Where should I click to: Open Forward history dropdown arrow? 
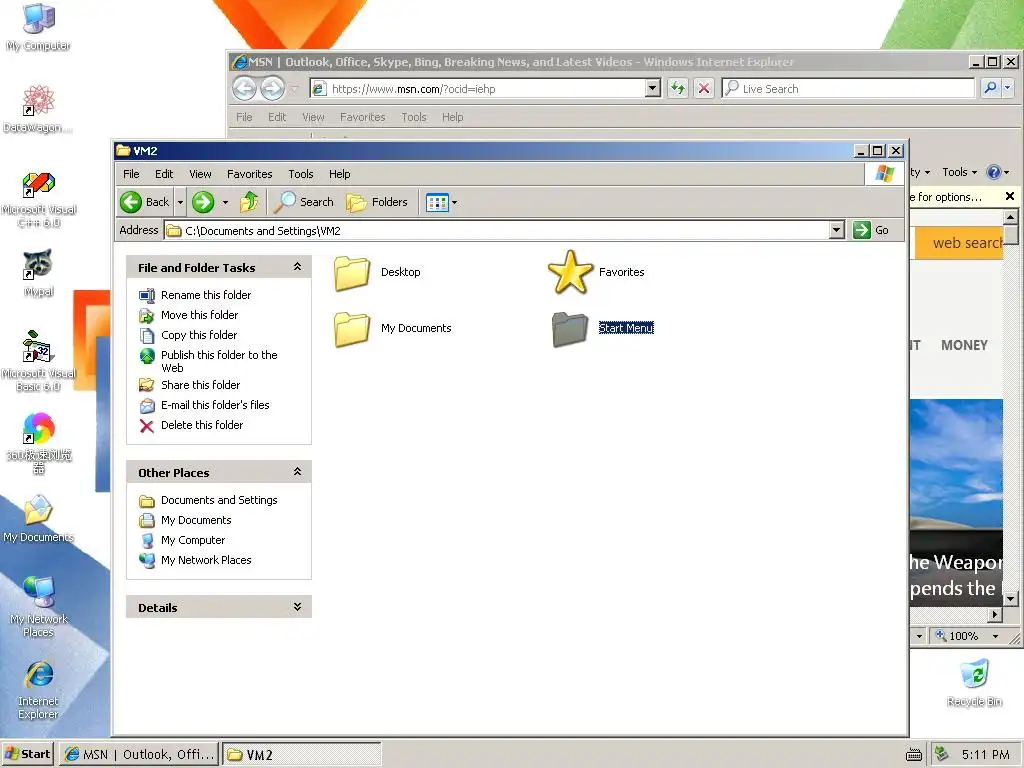tap(225, 202)
